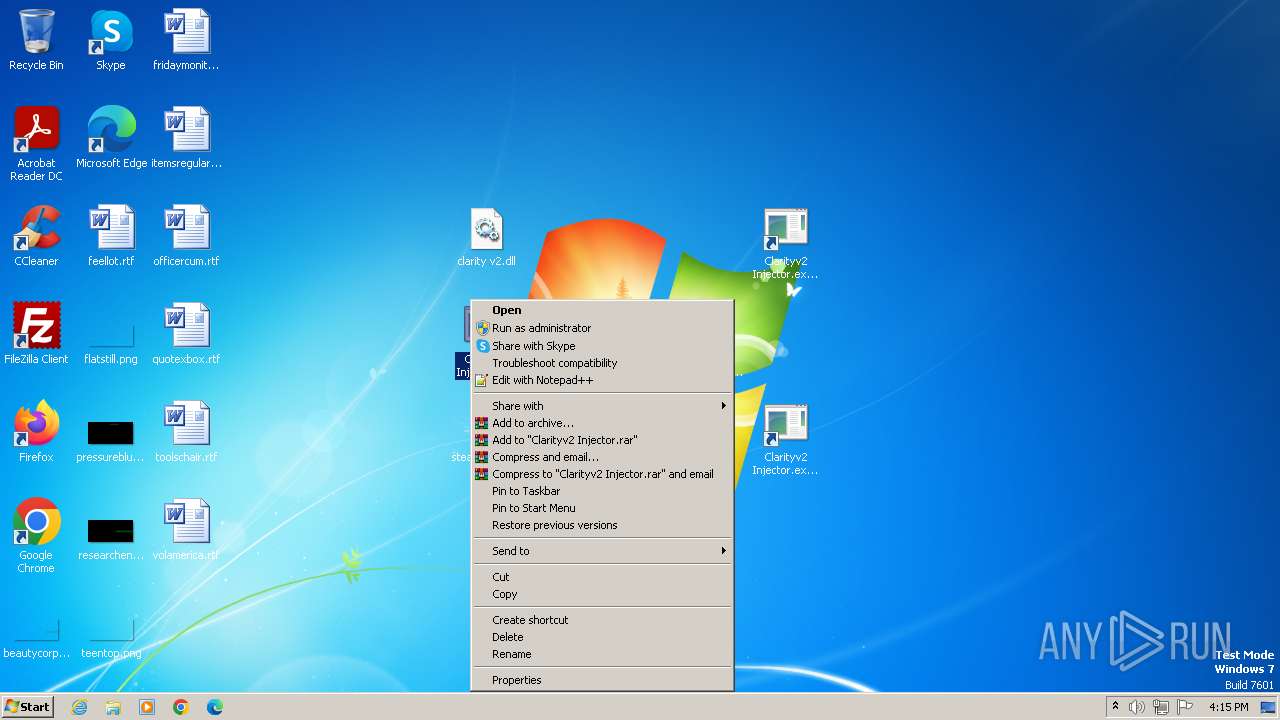Select the Microsoft Edge desktop shortcut

pos(111,138)
